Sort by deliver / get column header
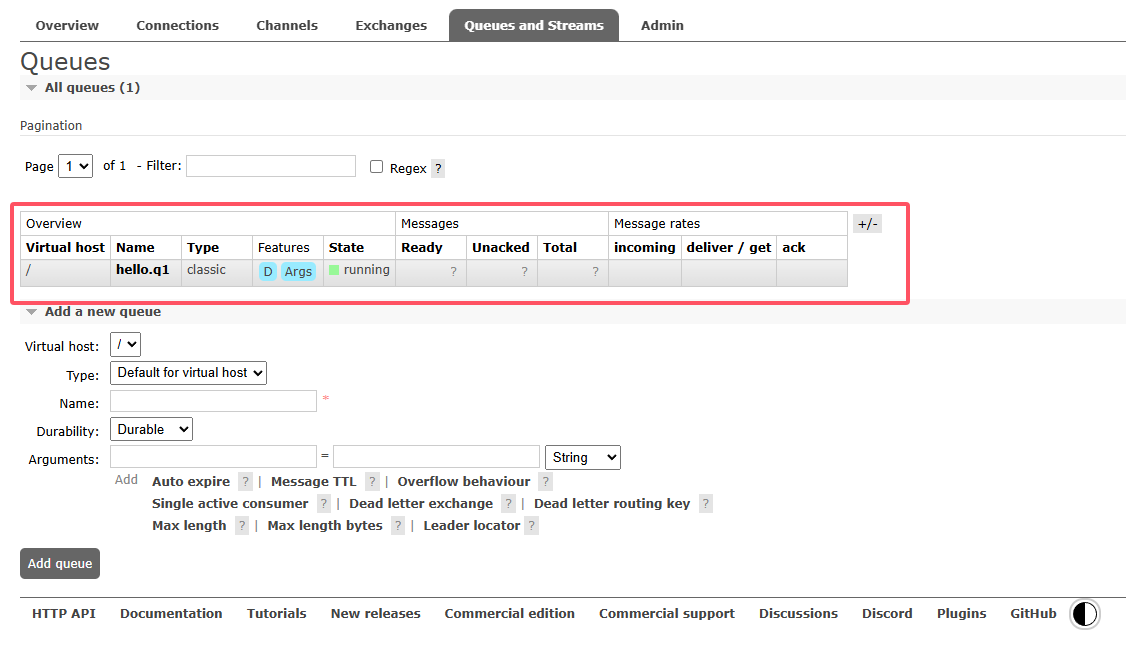The image size is (1126, 646). pyautogui.click(x=729, y=248)
